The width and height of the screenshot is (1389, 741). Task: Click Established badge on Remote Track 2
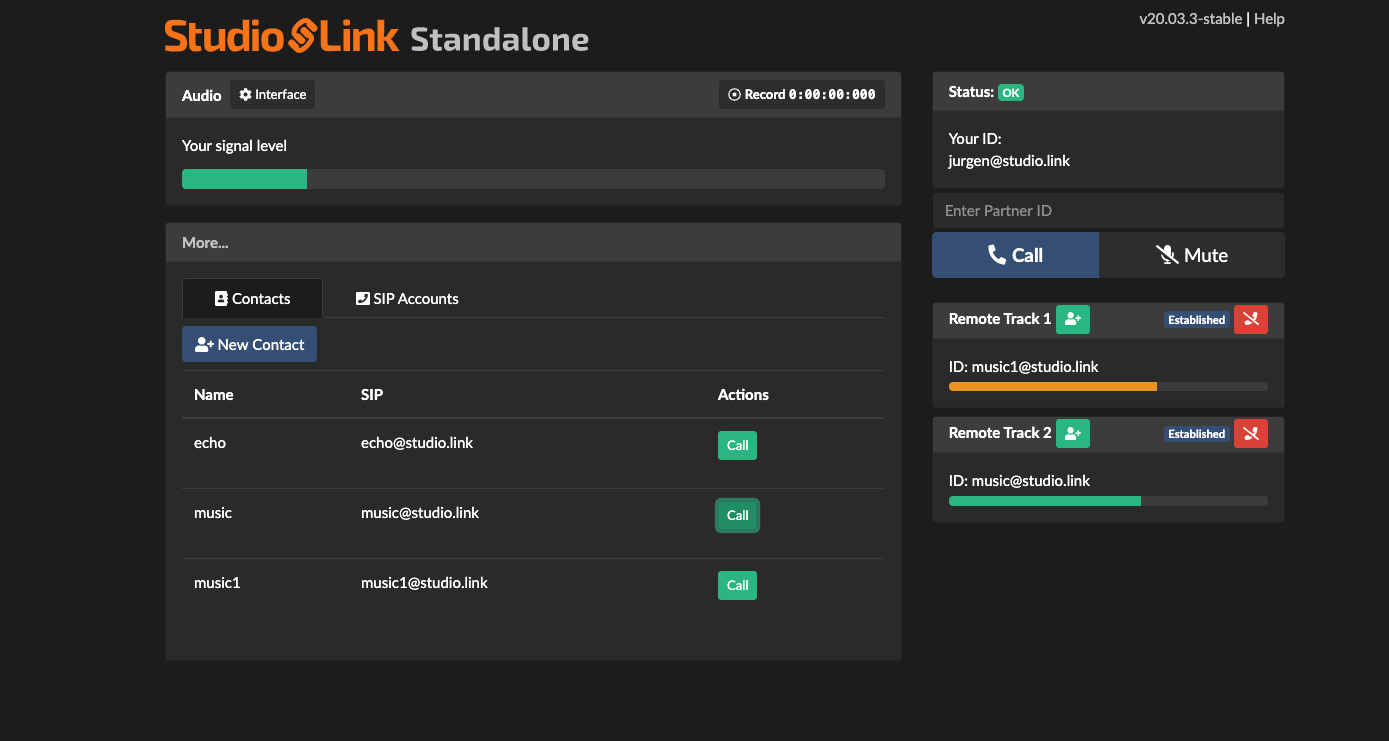1196,434
